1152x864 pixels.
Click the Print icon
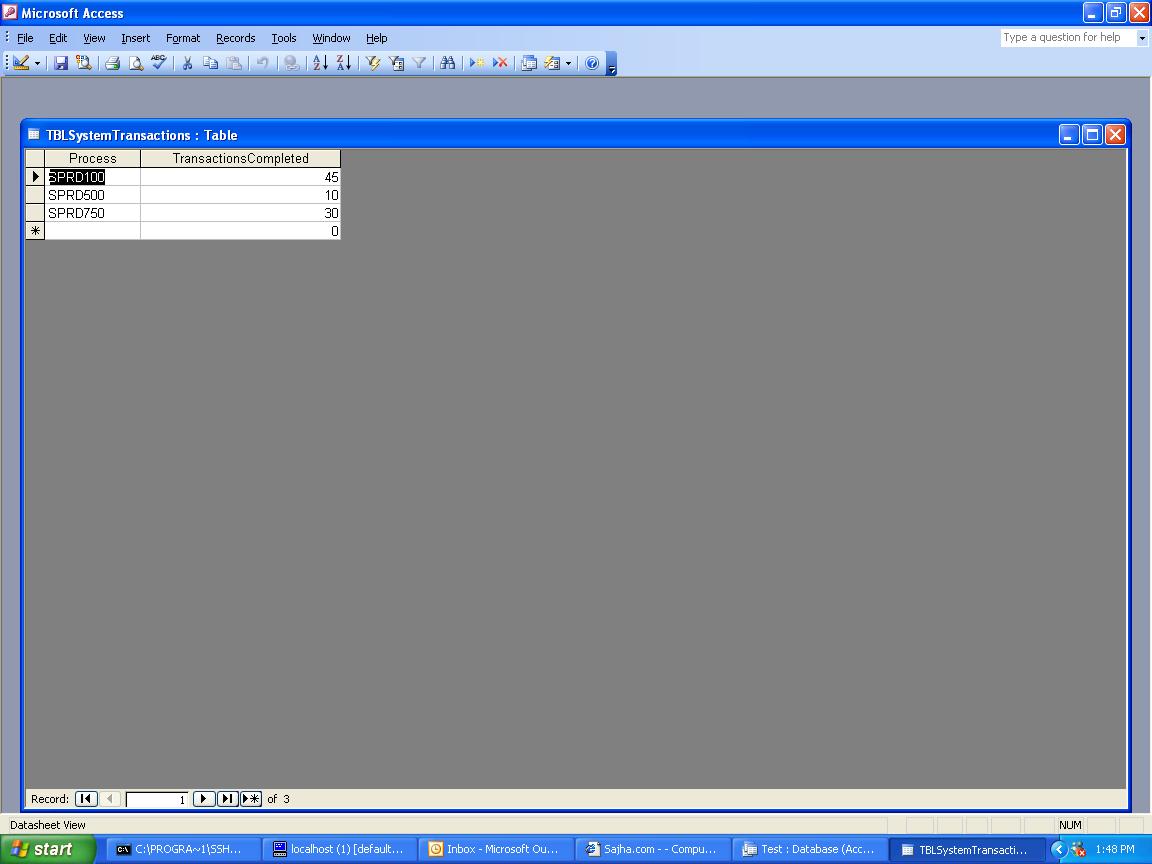click(113, 63)
